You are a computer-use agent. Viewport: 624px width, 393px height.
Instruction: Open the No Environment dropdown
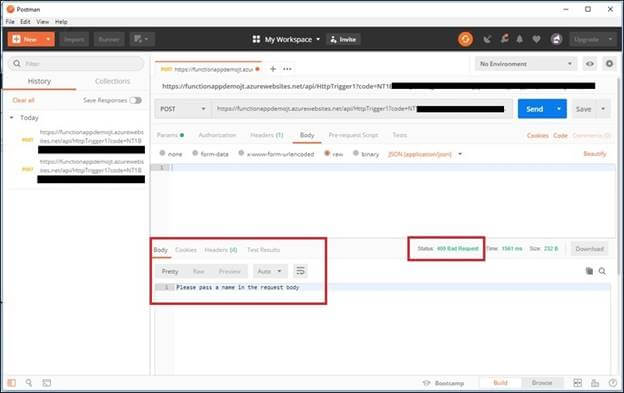point(526,64)
